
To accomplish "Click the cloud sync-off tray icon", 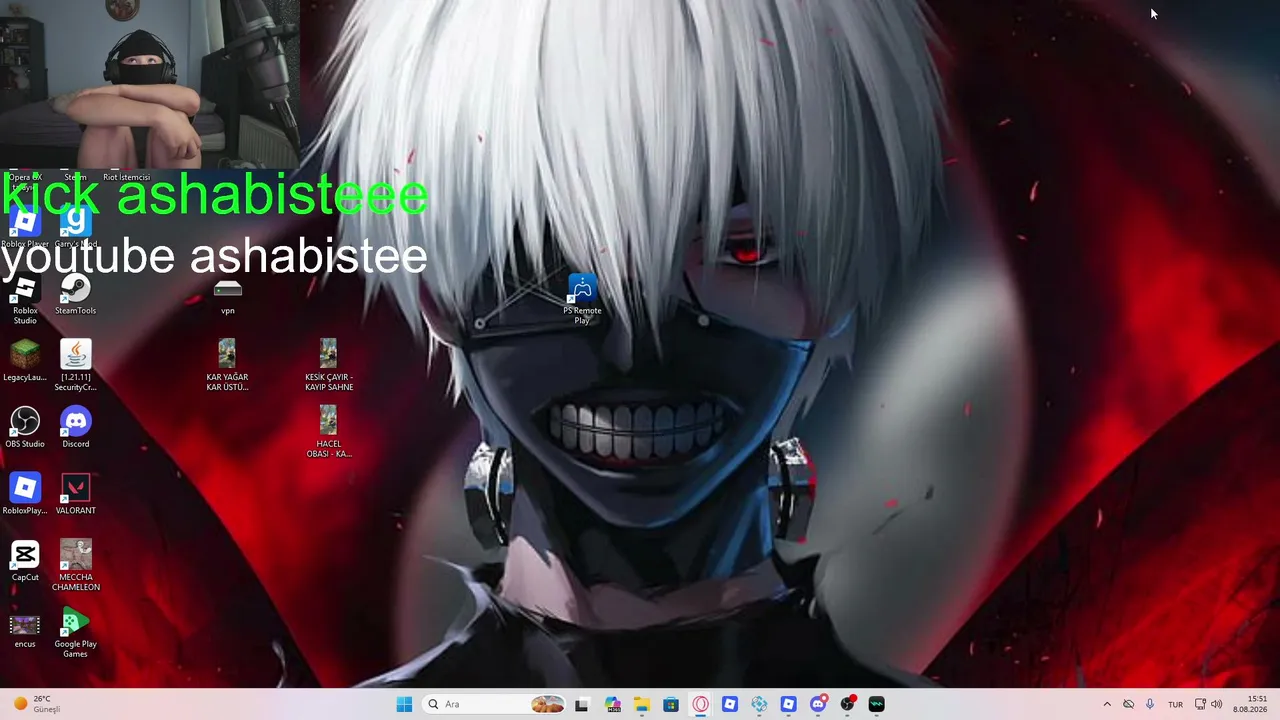I will 1129,704.
